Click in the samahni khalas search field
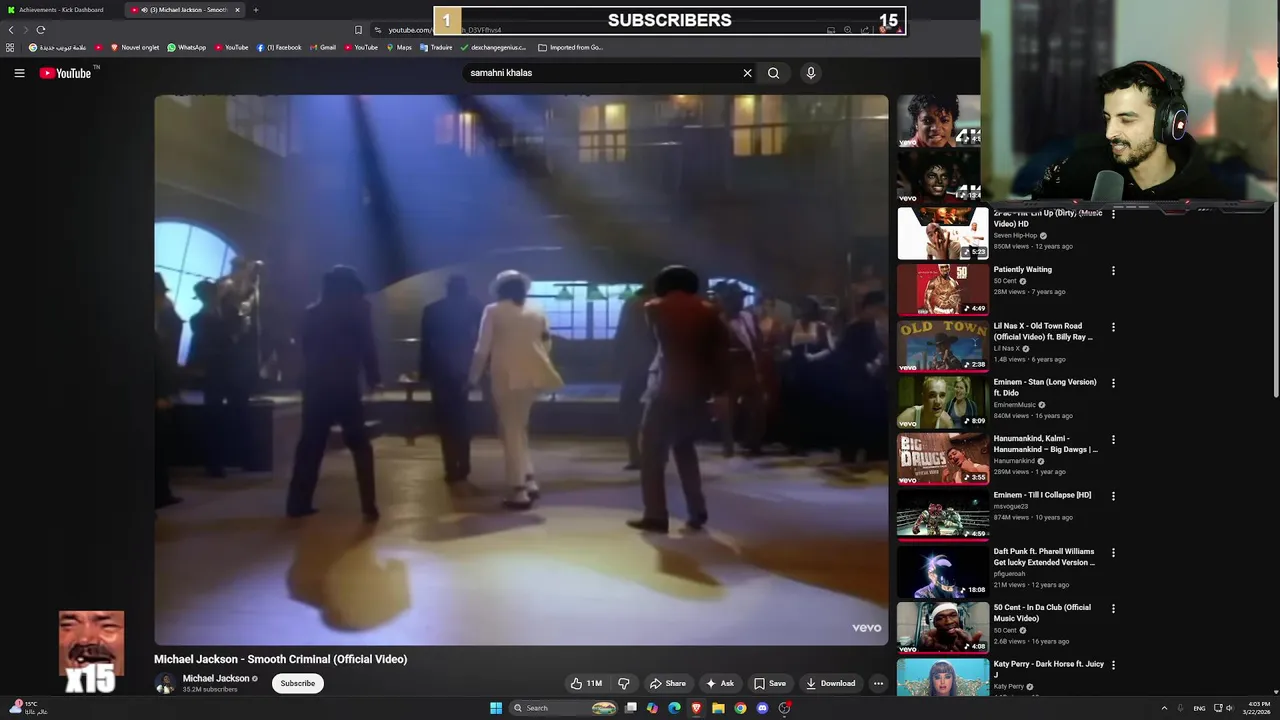The image size is (1280, 720). tap(600, 73)
